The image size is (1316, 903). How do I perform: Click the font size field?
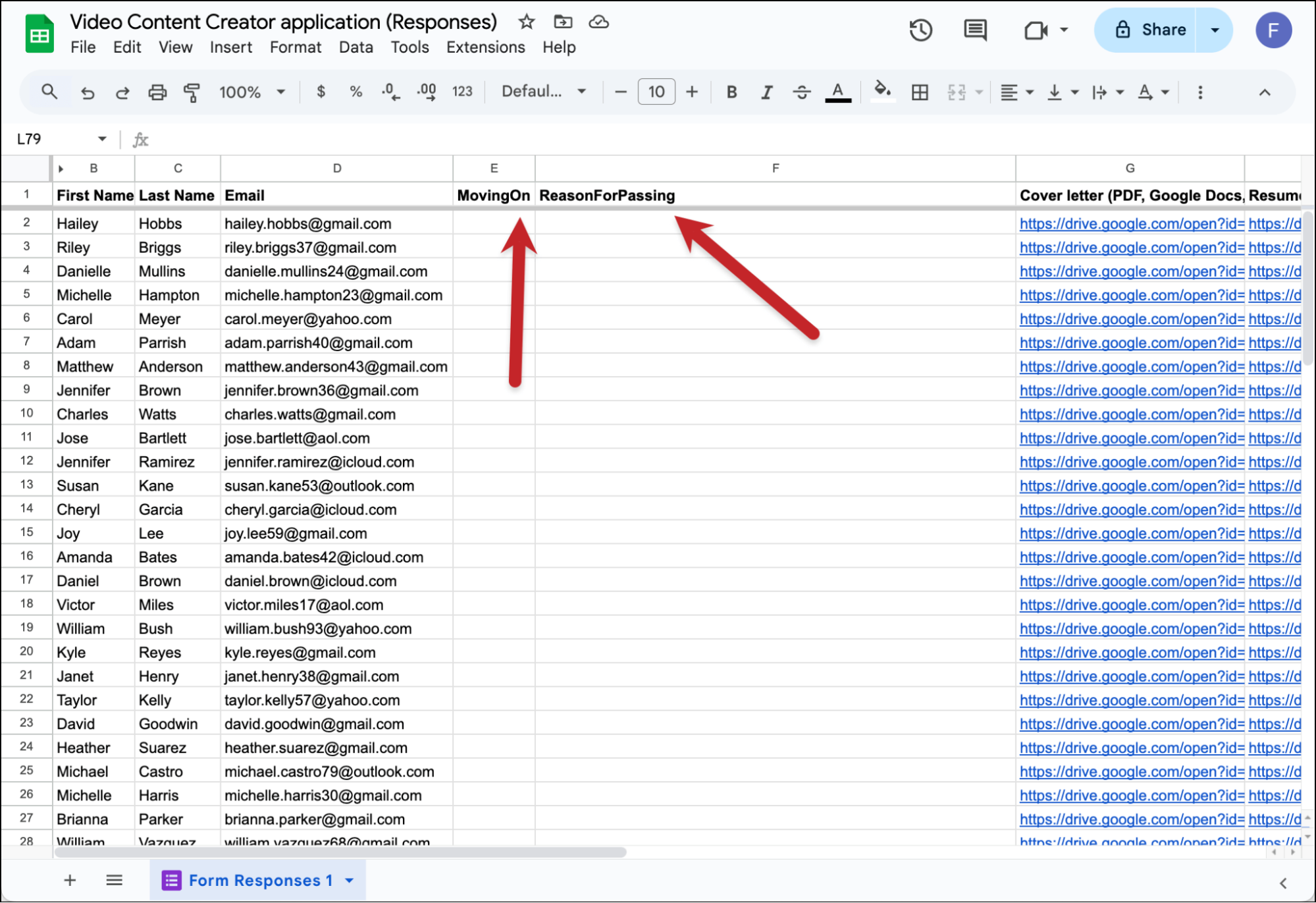tap(656, 92)
